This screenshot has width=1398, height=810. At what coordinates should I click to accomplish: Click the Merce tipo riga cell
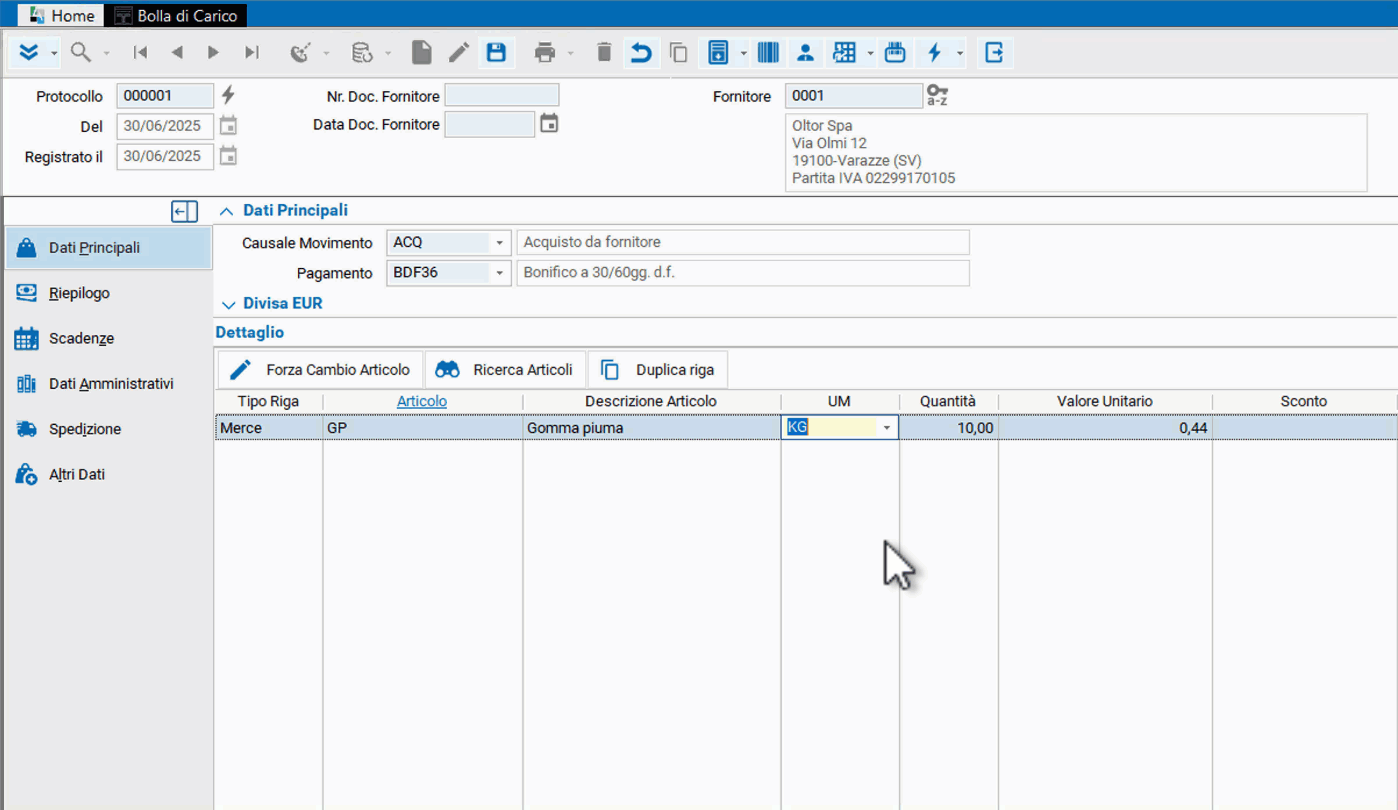(x=268, y=428)
